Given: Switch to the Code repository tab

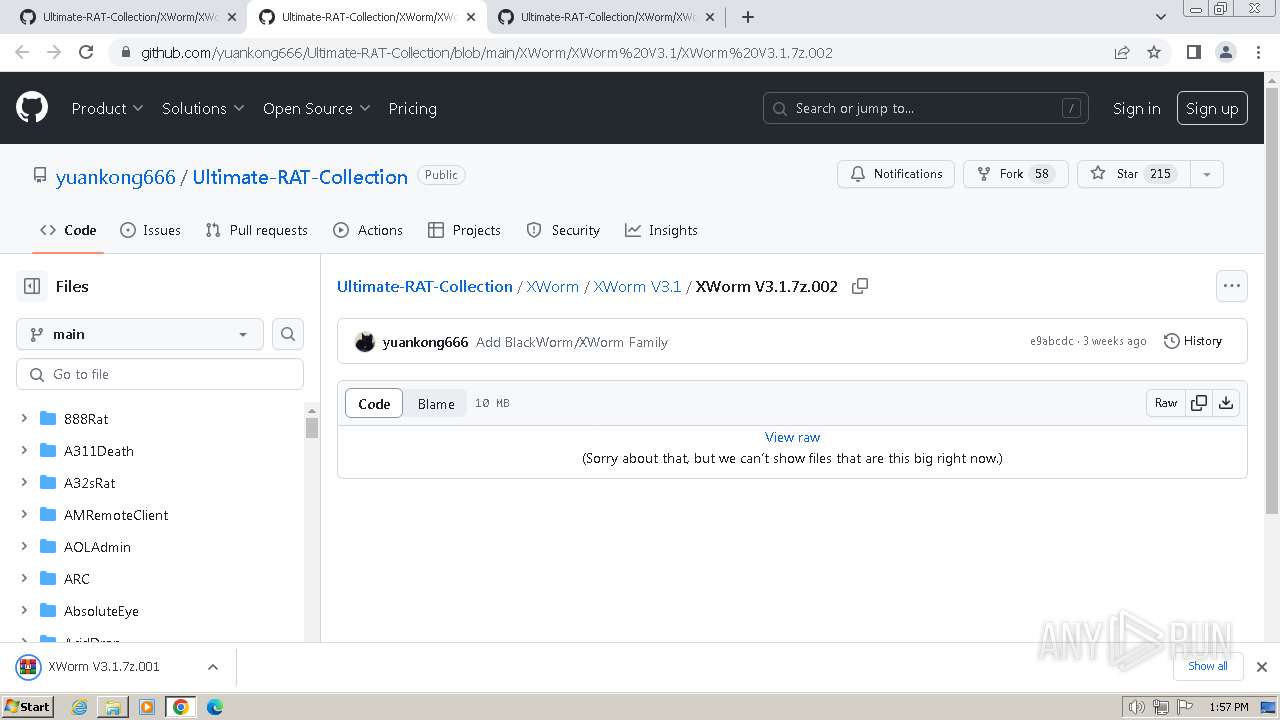Looking at the screenshot, I should pyautogui.click(x=68, y=230).
